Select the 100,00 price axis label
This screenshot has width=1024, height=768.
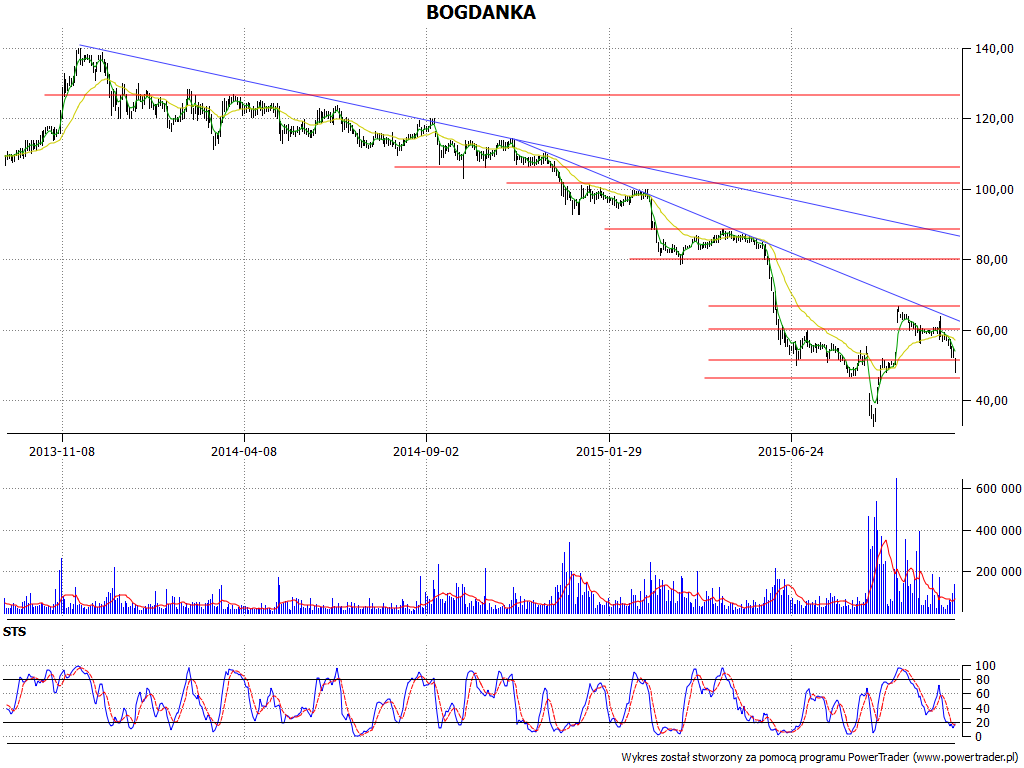coord(994,189)
